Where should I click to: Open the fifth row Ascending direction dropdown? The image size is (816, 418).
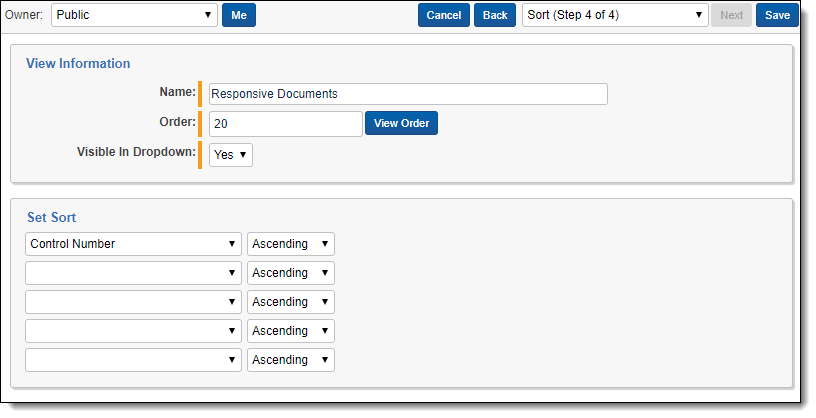[290, 360]
